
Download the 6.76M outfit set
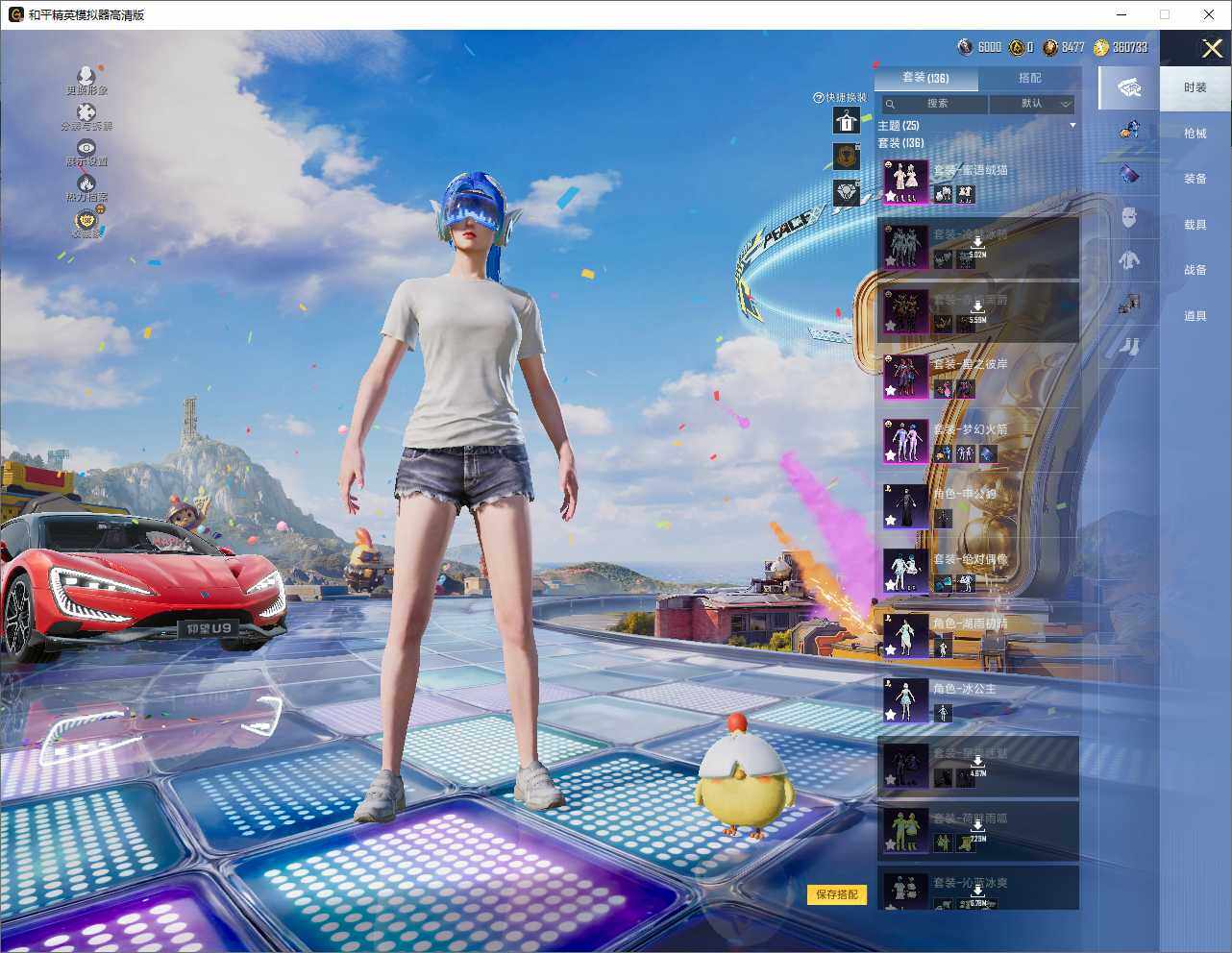click(x=977, y=895)
